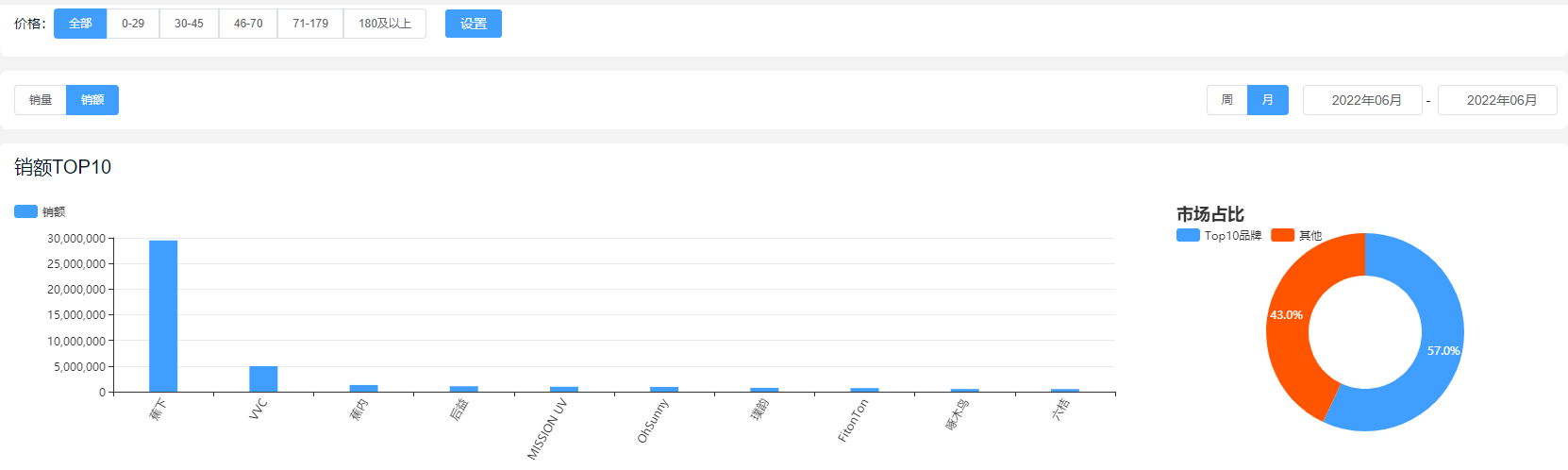Toggle time granularity to 月
The image size is (1568, 470).
[x=1268, y=100]
